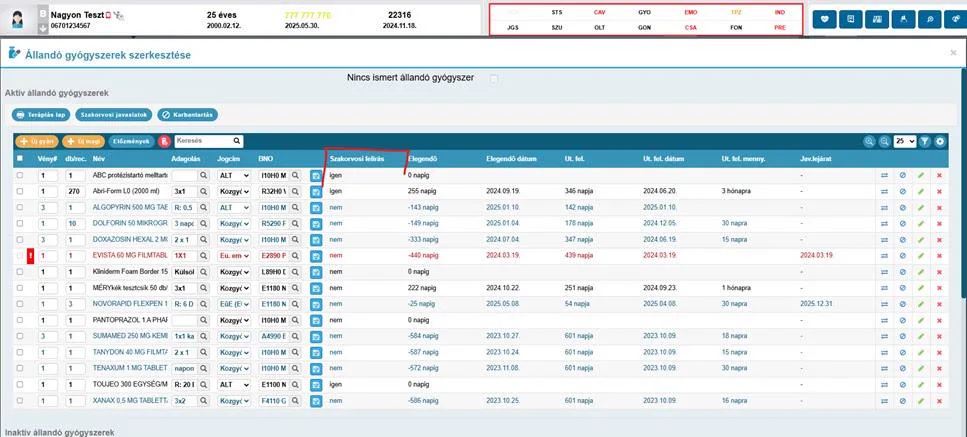Sort the table by the Név column header
The width and height of the screenshot is (967, 437).
[x=99, y=158]
